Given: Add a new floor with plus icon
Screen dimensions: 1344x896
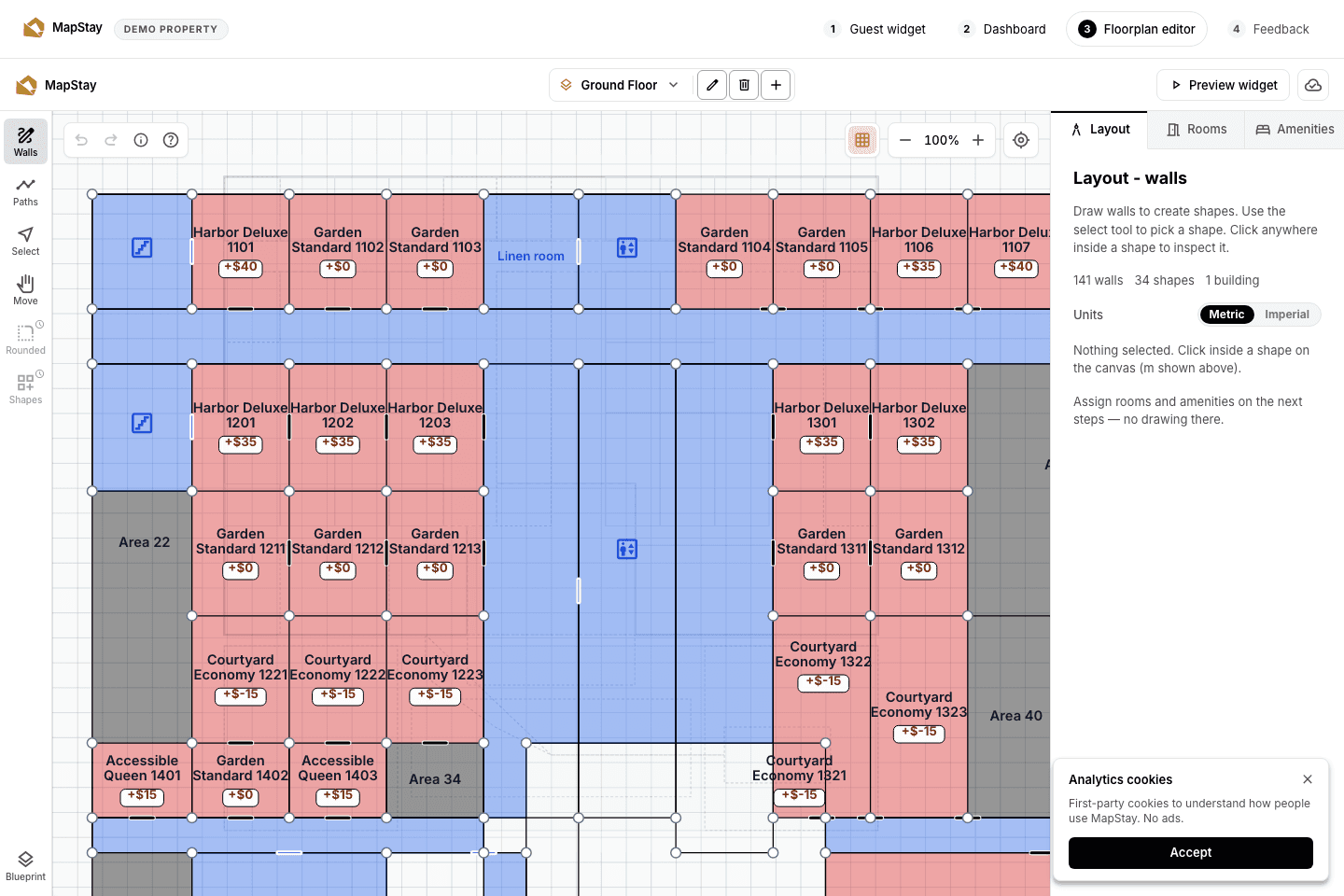Looking at the screenshot, I should pos(776,85).
